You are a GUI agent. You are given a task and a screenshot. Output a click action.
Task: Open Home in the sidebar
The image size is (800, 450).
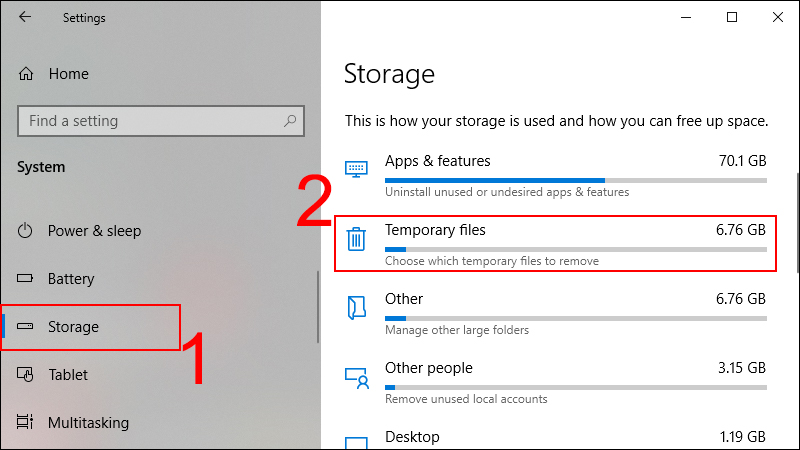[68, 74]
